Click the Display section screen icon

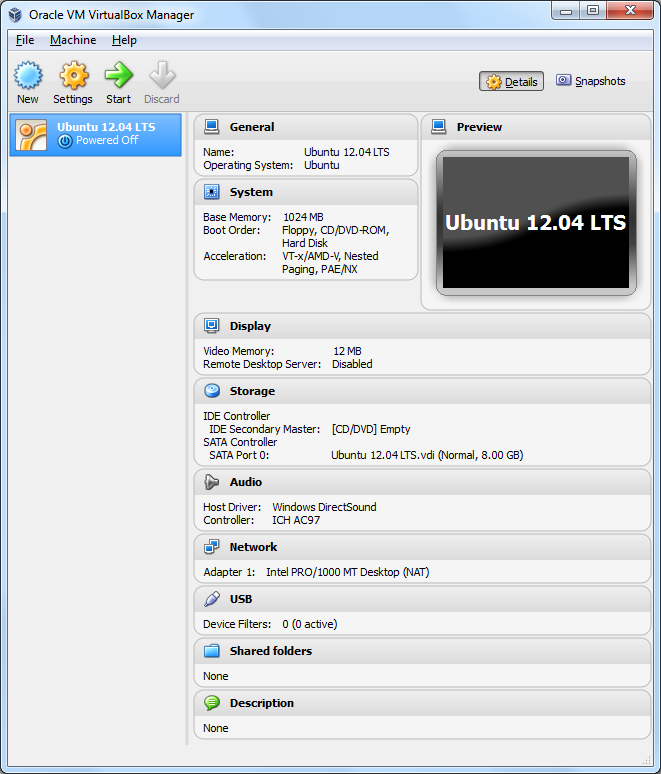(x=212, y=326)
